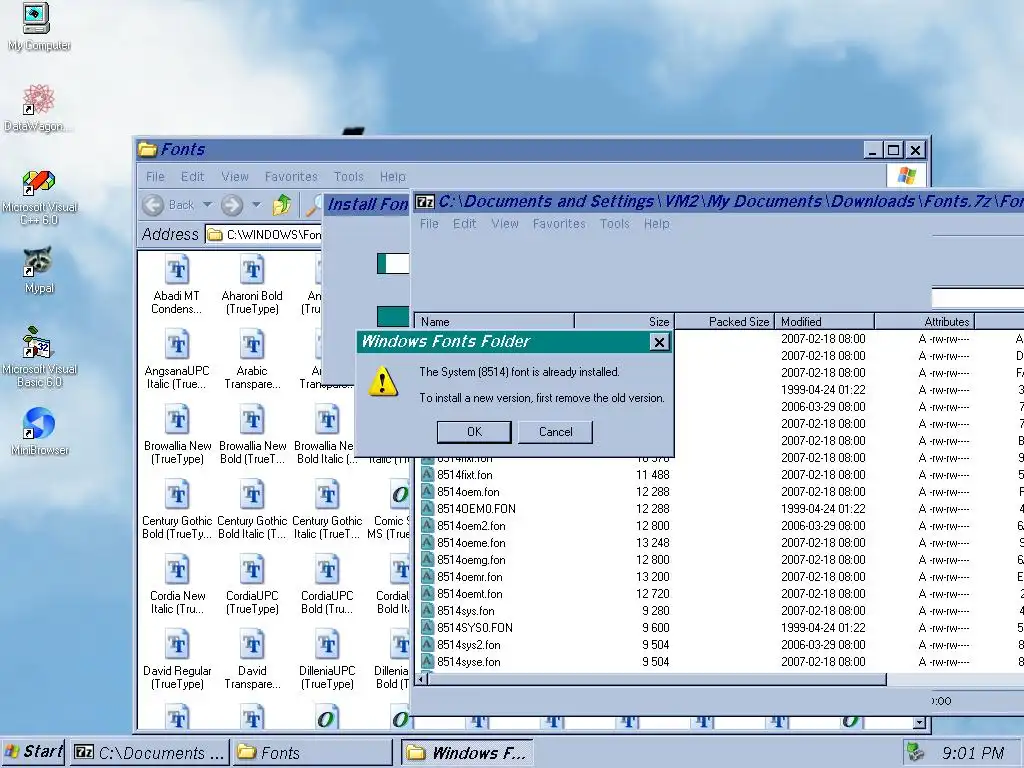Open My Computer desktop icon
Screen dimensions: 1024x768
pos(38,26)
